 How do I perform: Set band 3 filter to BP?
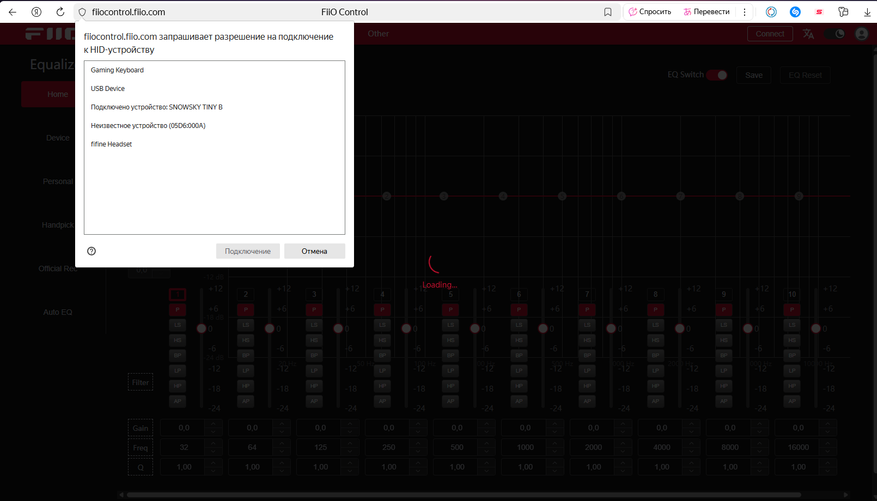point(314,355)
